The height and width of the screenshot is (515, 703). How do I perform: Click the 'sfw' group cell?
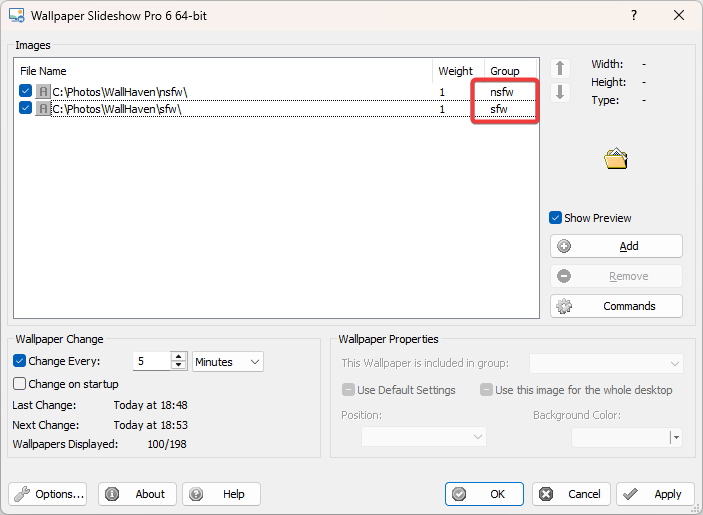click(x=499, y=109)
